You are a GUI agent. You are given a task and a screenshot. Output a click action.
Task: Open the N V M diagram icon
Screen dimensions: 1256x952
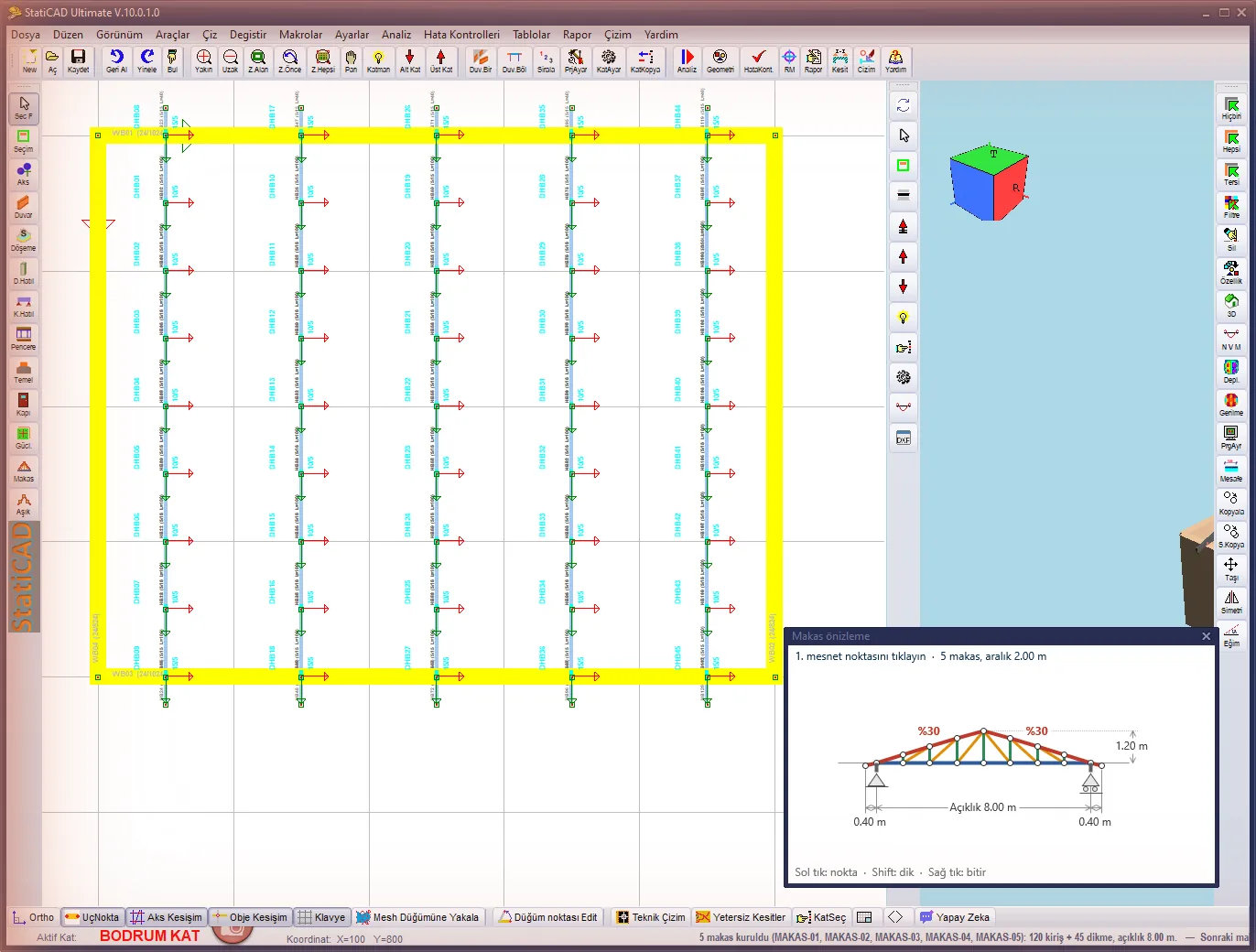coord(1231,338)
